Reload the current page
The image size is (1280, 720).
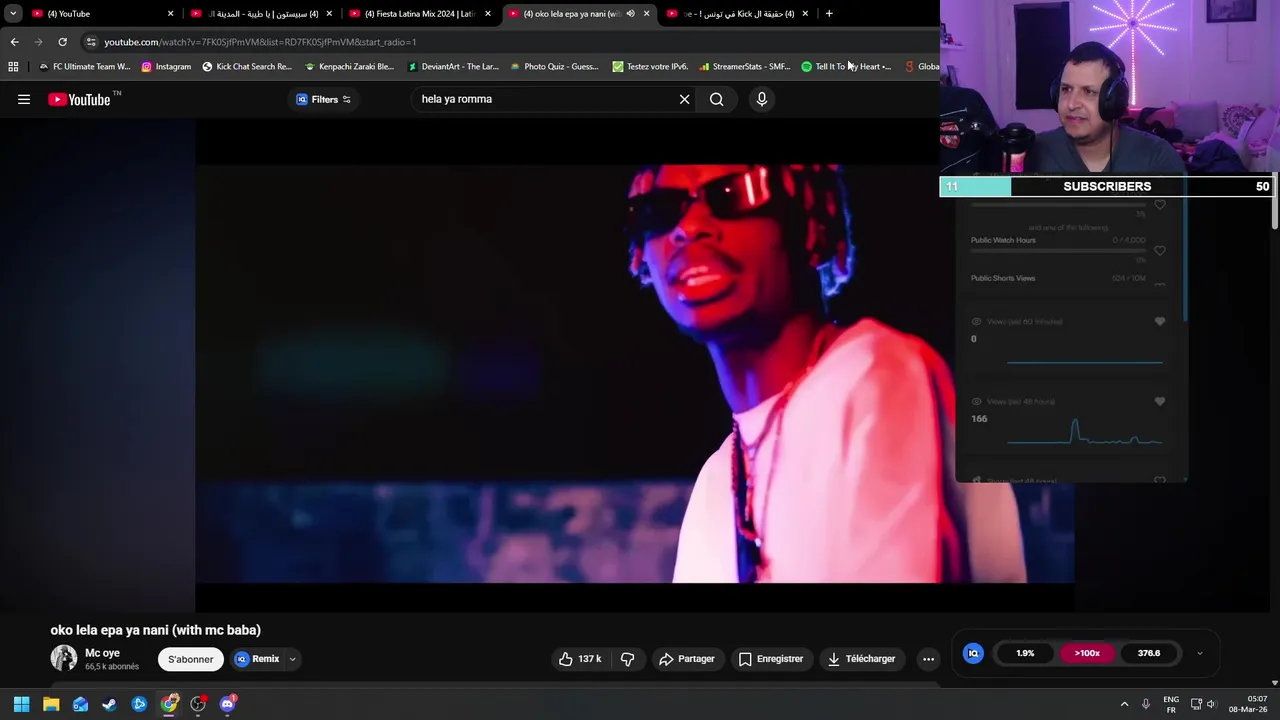62,42
